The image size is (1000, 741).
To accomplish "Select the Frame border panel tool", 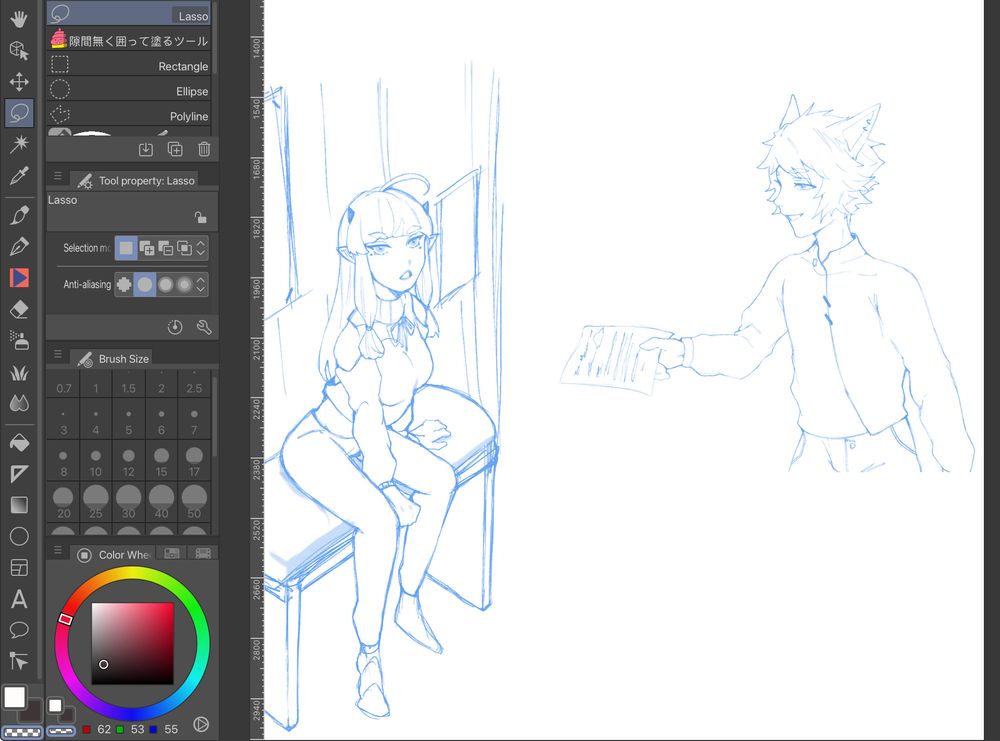I will pos(19,568).
